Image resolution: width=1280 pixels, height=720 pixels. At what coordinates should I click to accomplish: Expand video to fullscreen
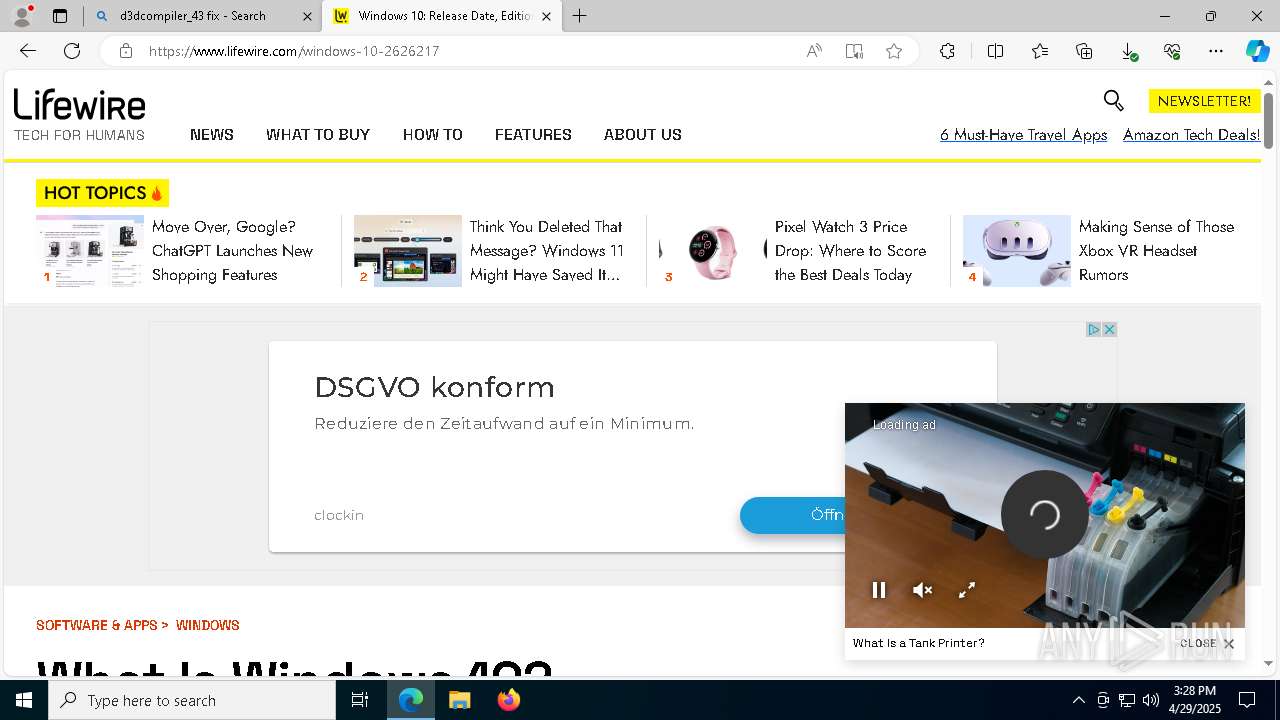967,590
